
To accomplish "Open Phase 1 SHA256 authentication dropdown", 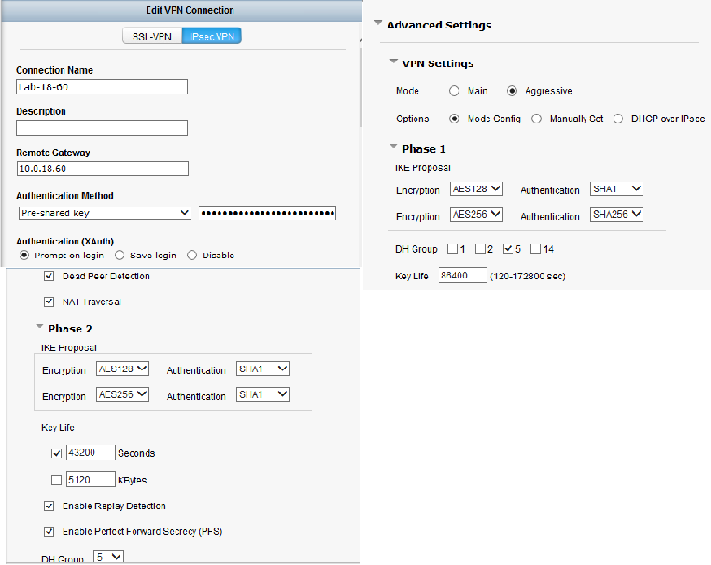I will 616,214.
